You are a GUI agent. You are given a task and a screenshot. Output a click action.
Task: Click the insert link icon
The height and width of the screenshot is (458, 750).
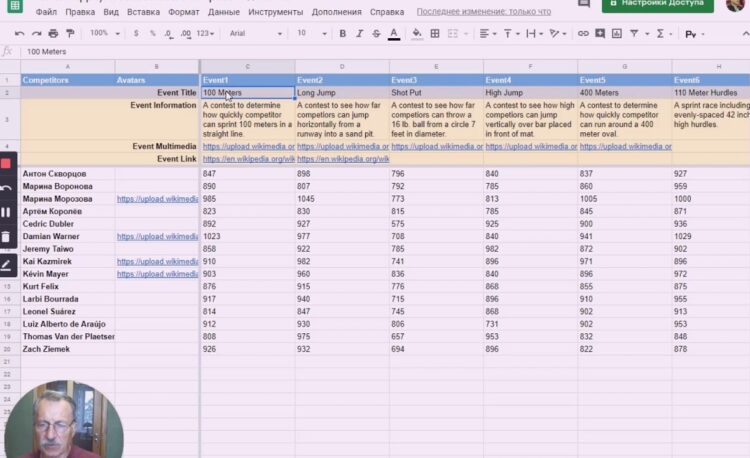click(583, 33)
